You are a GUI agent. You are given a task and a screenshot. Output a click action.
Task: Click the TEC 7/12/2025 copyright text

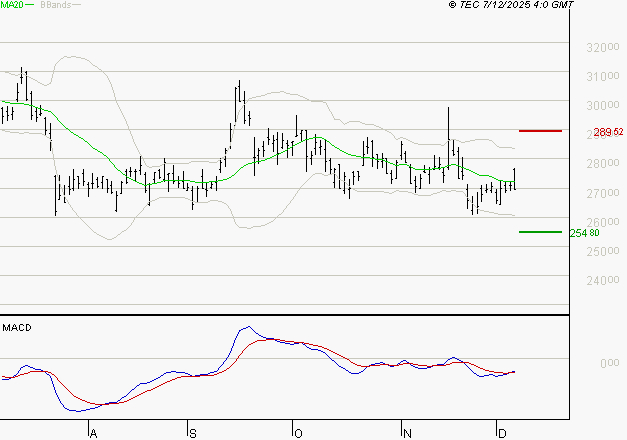click(x=511, y=4)
